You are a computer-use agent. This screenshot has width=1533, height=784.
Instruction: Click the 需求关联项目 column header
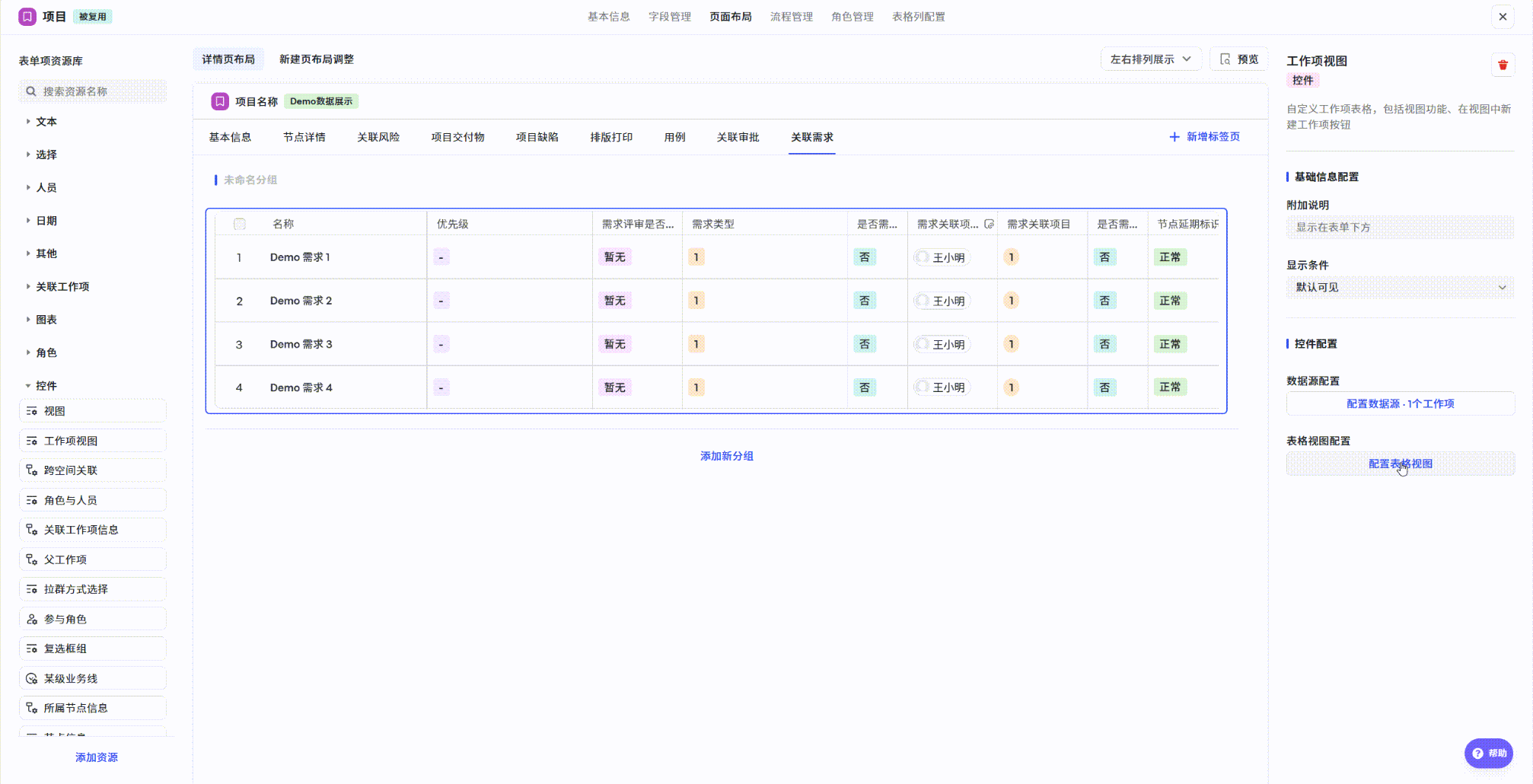(1039, 224)
